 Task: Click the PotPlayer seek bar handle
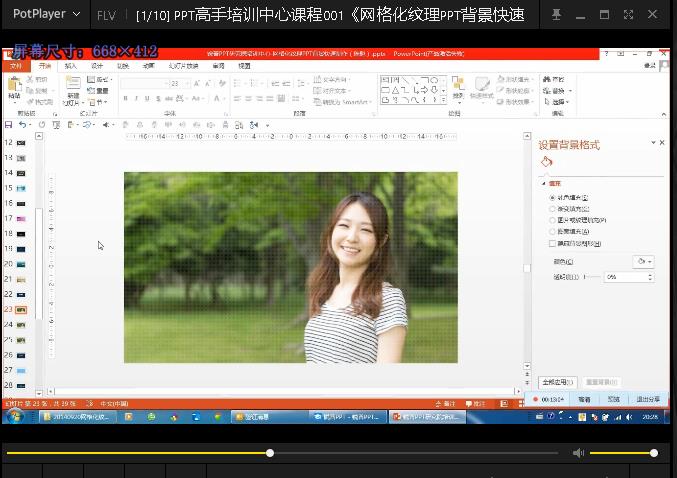[x=270, y=453]
